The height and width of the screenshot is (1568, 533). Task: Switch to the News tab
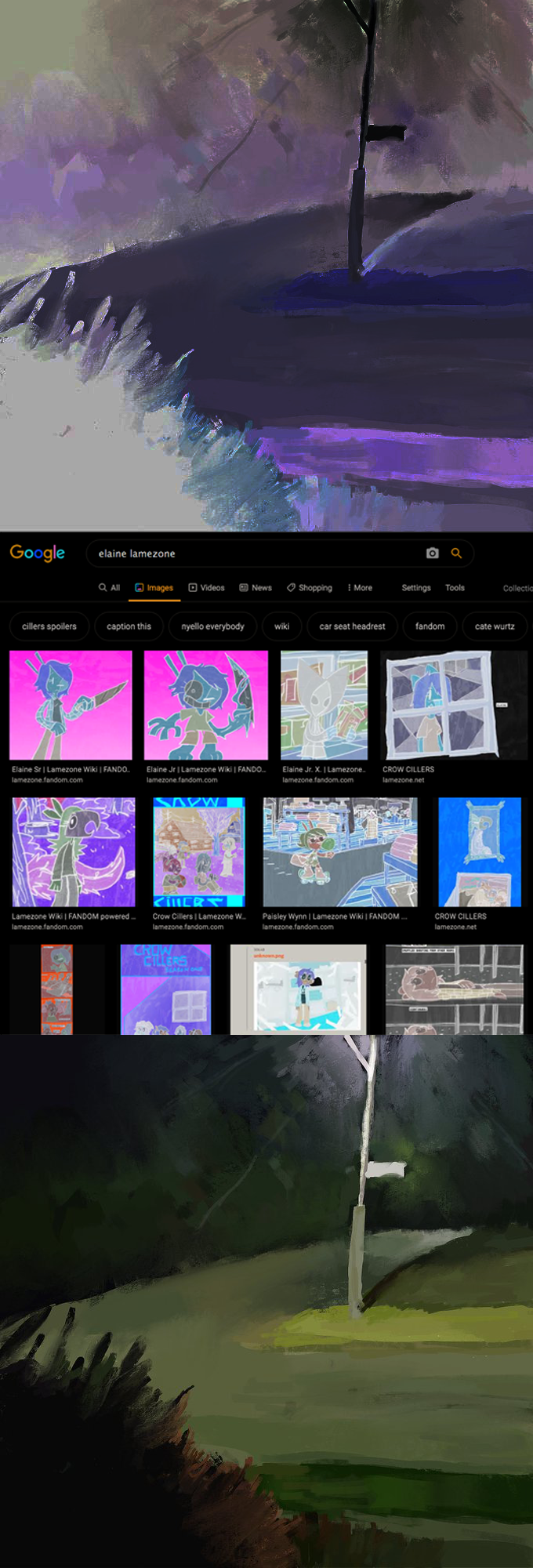256,587
